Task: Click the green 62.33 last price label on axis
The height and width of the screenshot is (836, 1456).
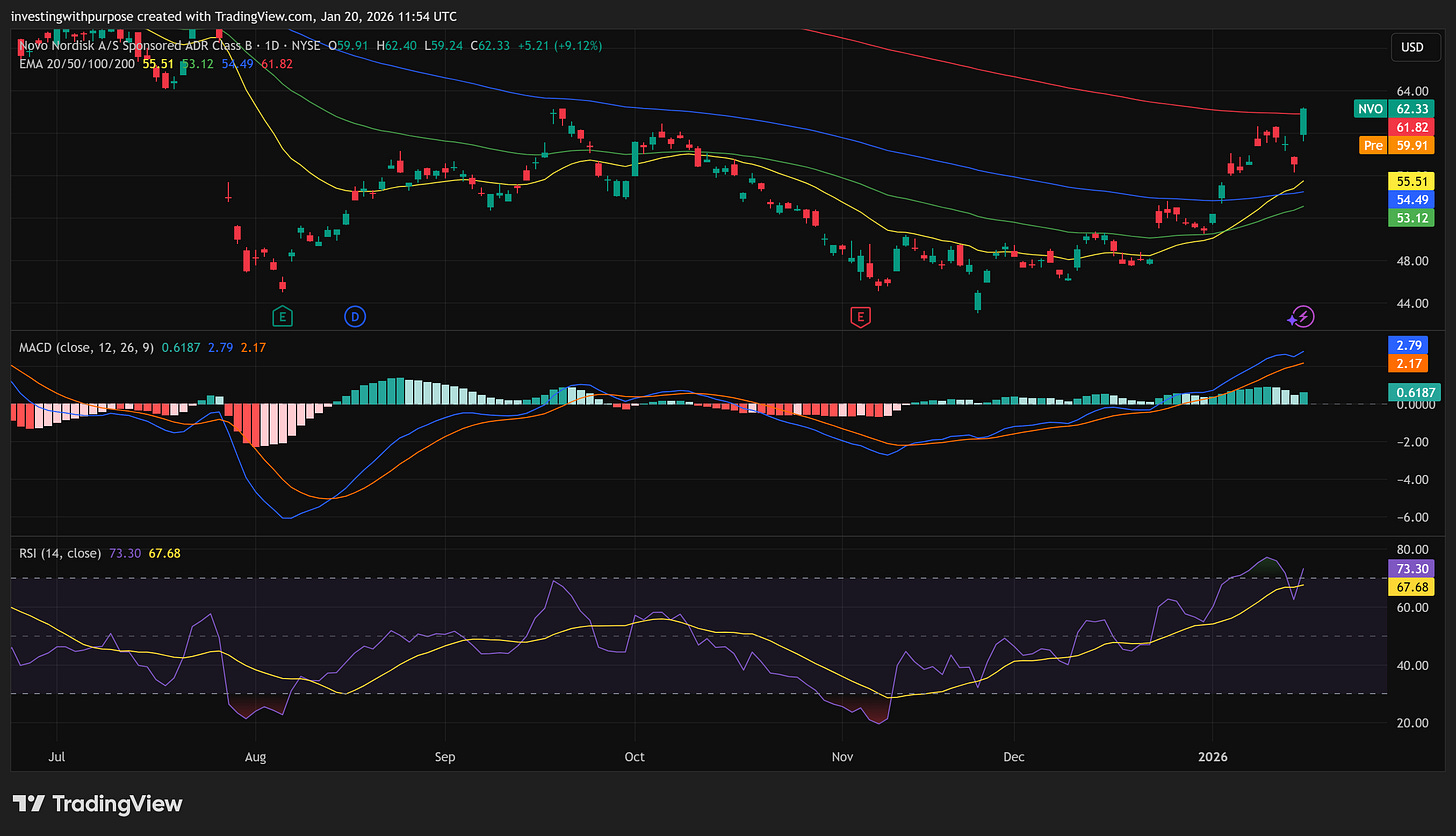Action: (1411, 108)
